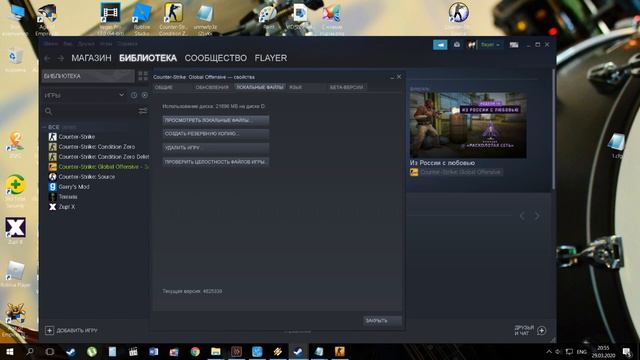640x360 pixels.
Task: Open the FLAYER profile section
Action: (271, 58)
